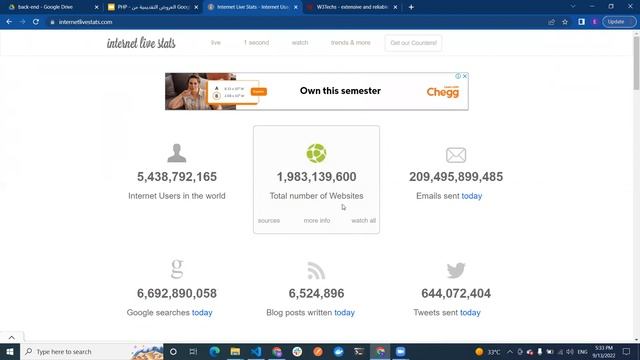Click 'today' link next to Blog posts written
This screenshot has width=640, height=360.
pos(344,313)
